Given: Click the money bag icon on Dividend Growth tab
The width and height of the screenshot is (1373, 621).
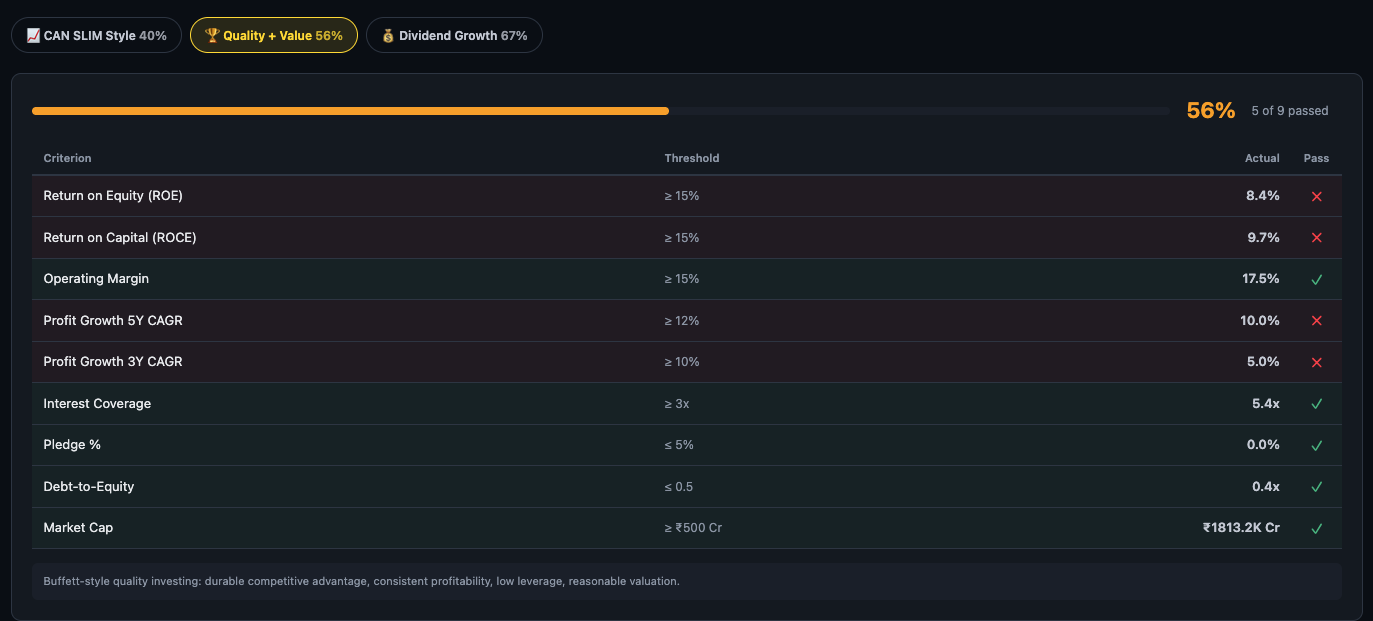Looking at the screenshot, I should point(386,34).
